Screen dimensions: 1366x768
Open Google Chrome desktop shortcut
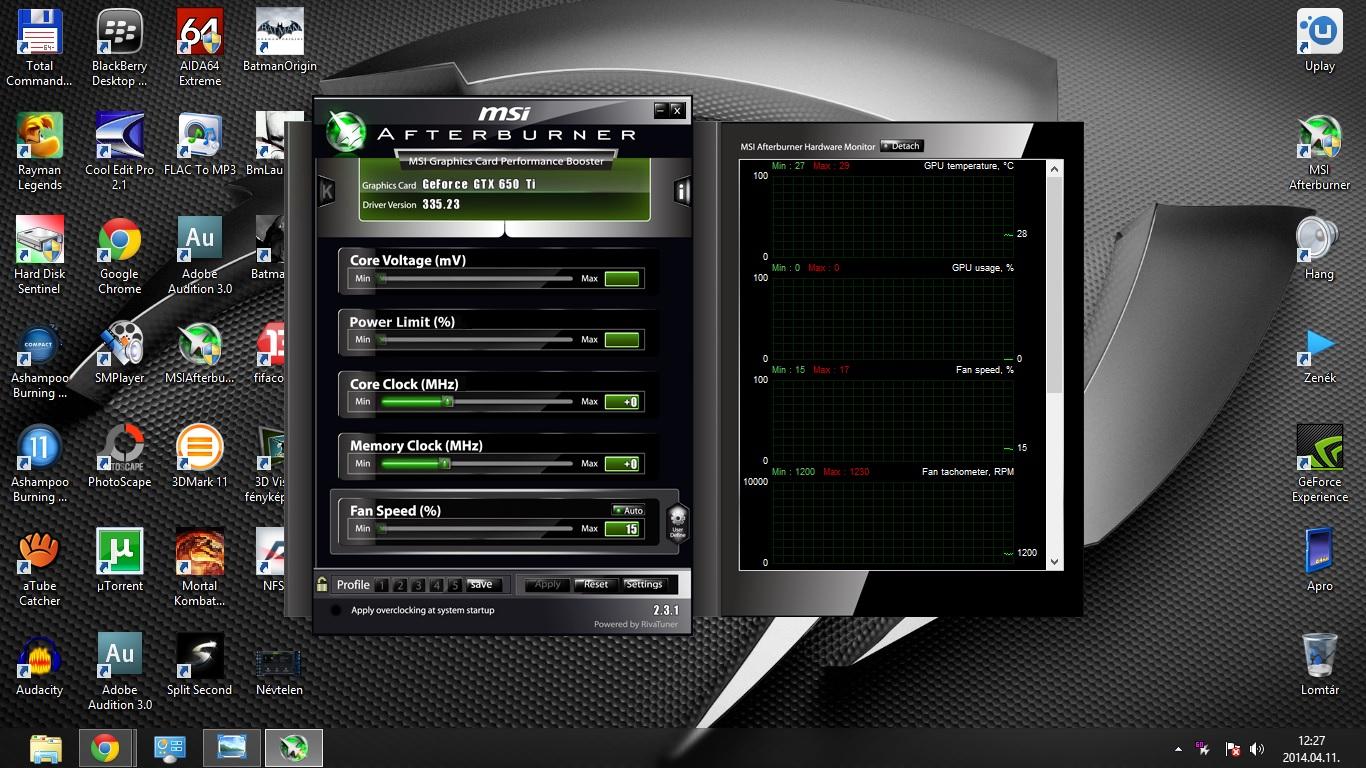(119, 256)
